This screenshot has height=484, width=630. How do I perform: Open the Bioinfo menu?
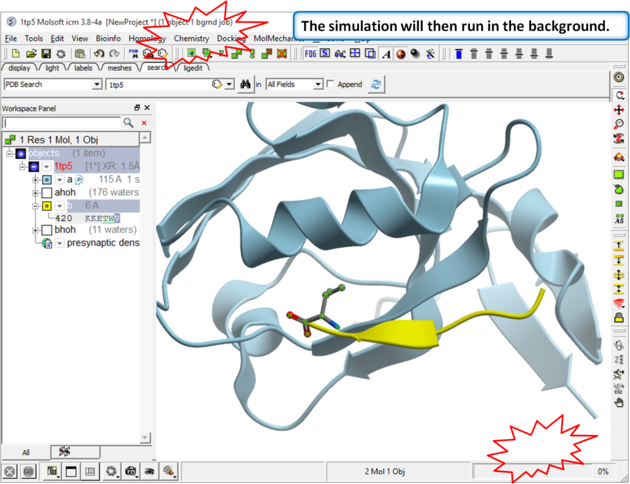107,38
